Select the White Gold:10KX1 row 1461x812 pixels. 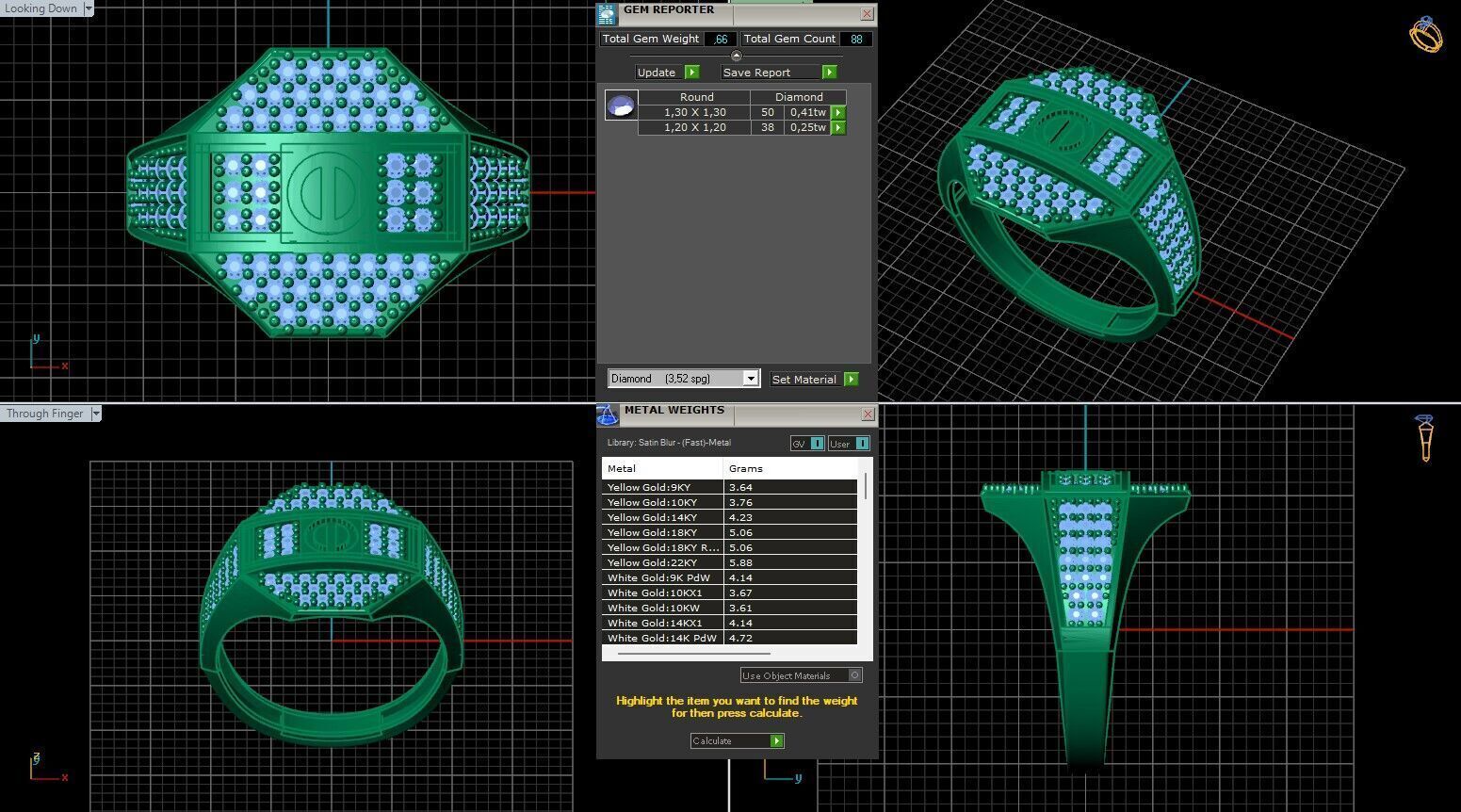730,593
